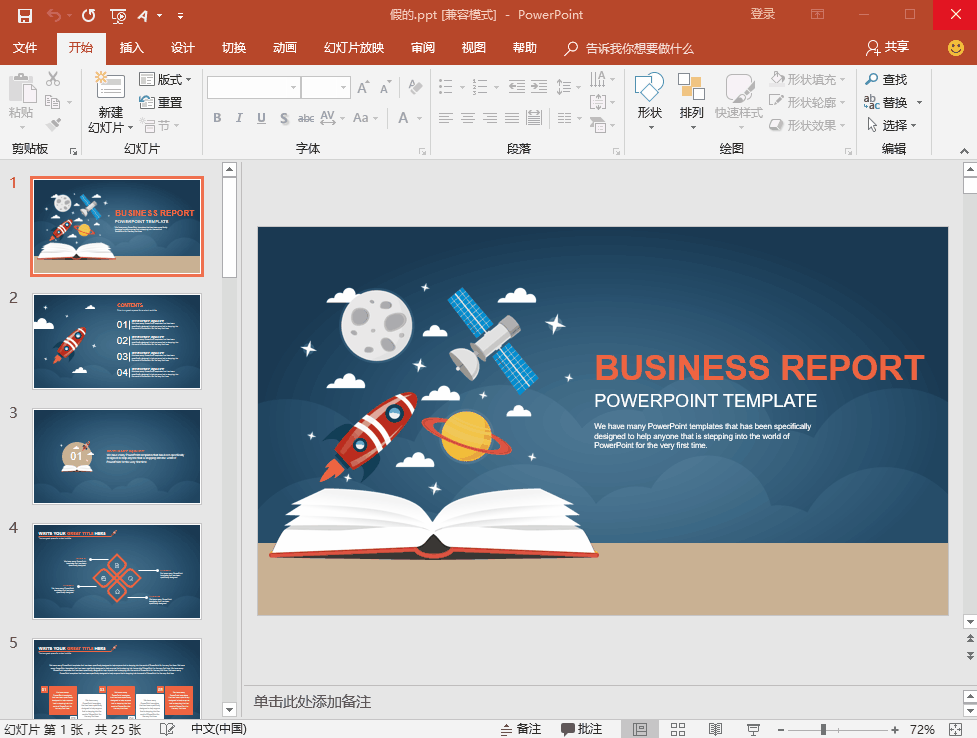The width and height of the screenshot is (977, 738).
Task: Switch to Slide Sorter view icon
Action: tap(677, 729)
